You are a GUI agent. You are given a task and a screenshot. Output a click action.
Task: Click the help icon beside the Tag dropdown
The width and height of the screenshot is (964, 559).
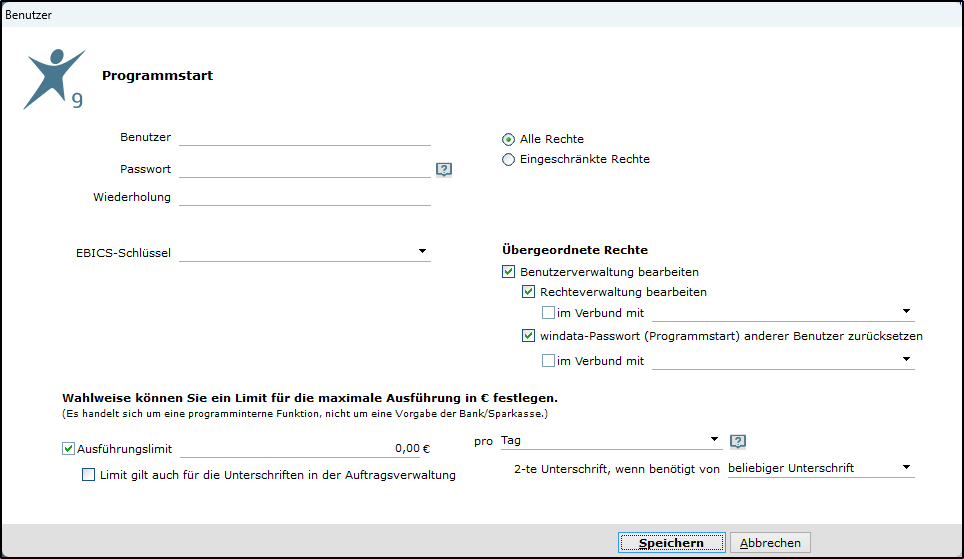pos(738,442)
